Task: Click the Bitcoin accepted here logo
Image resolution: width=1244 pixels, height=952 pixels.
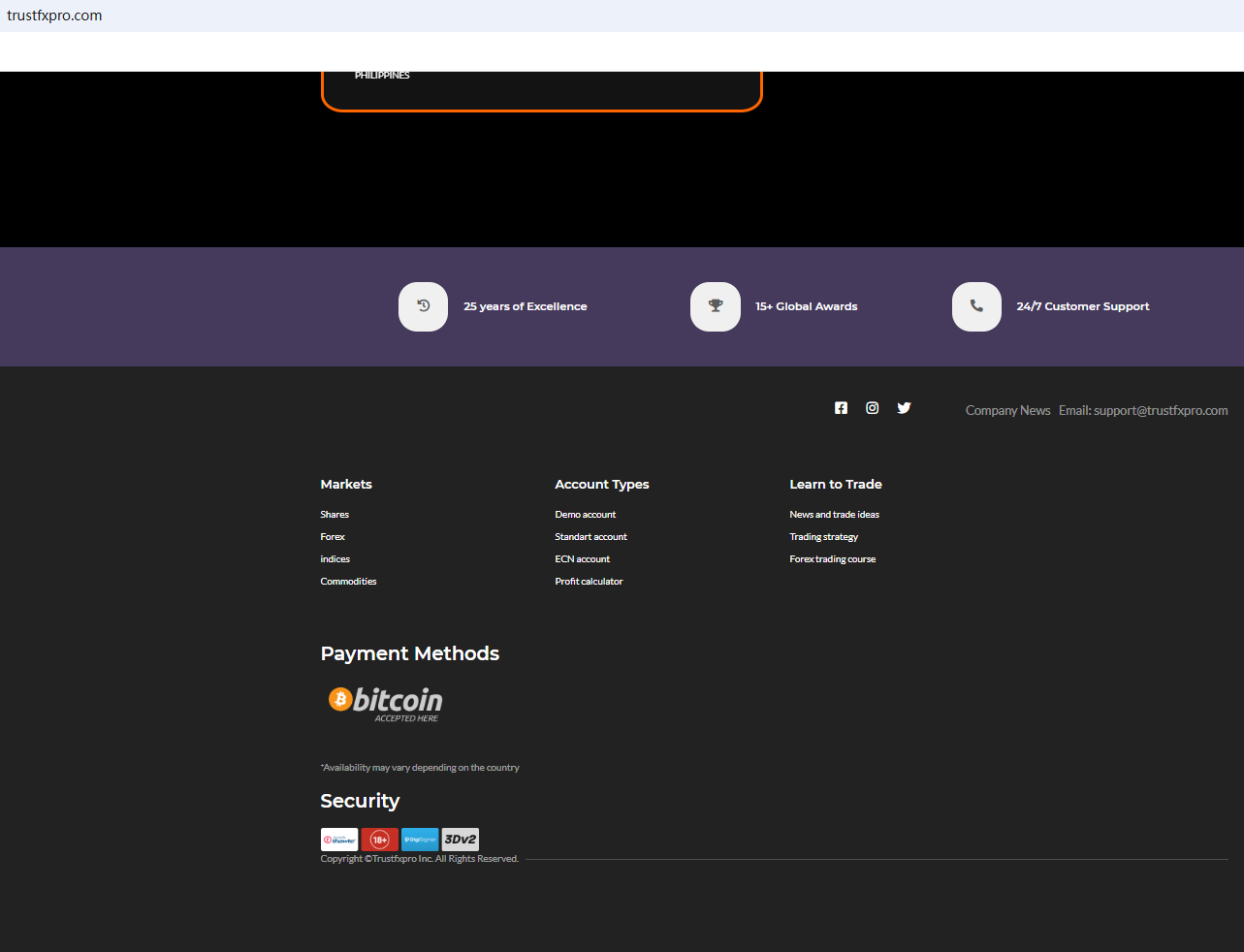Action: (385, 703)
